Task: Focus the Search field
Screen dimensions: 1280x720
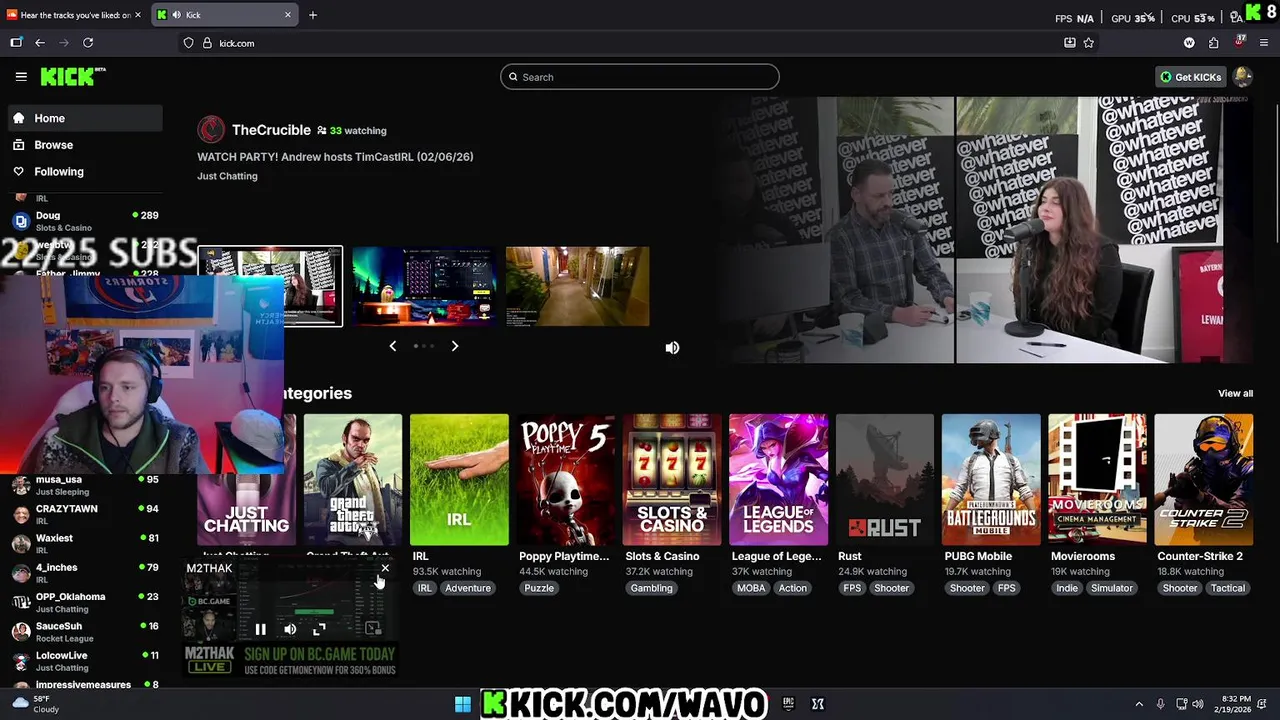Action: pos(640,77)
